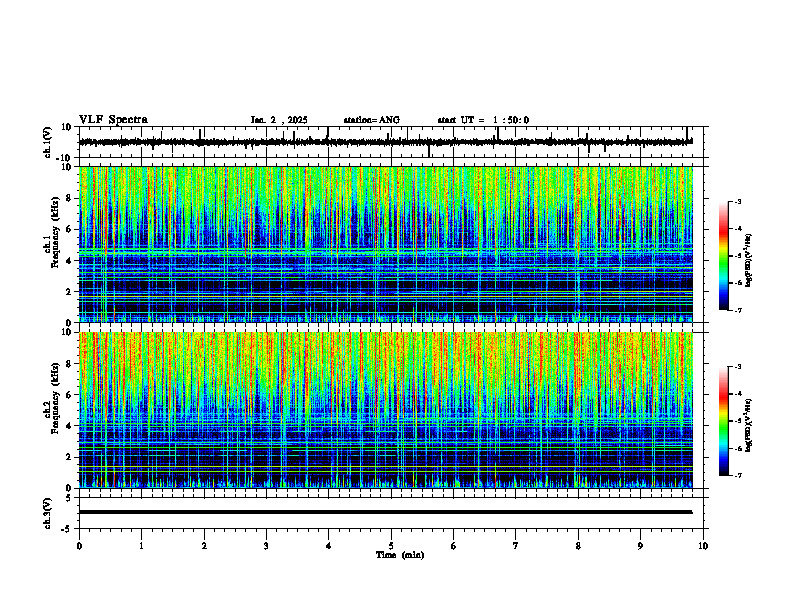Click the "-3" label on ch.1 color bar
The image size is (792, 612).
pos(738,201)
